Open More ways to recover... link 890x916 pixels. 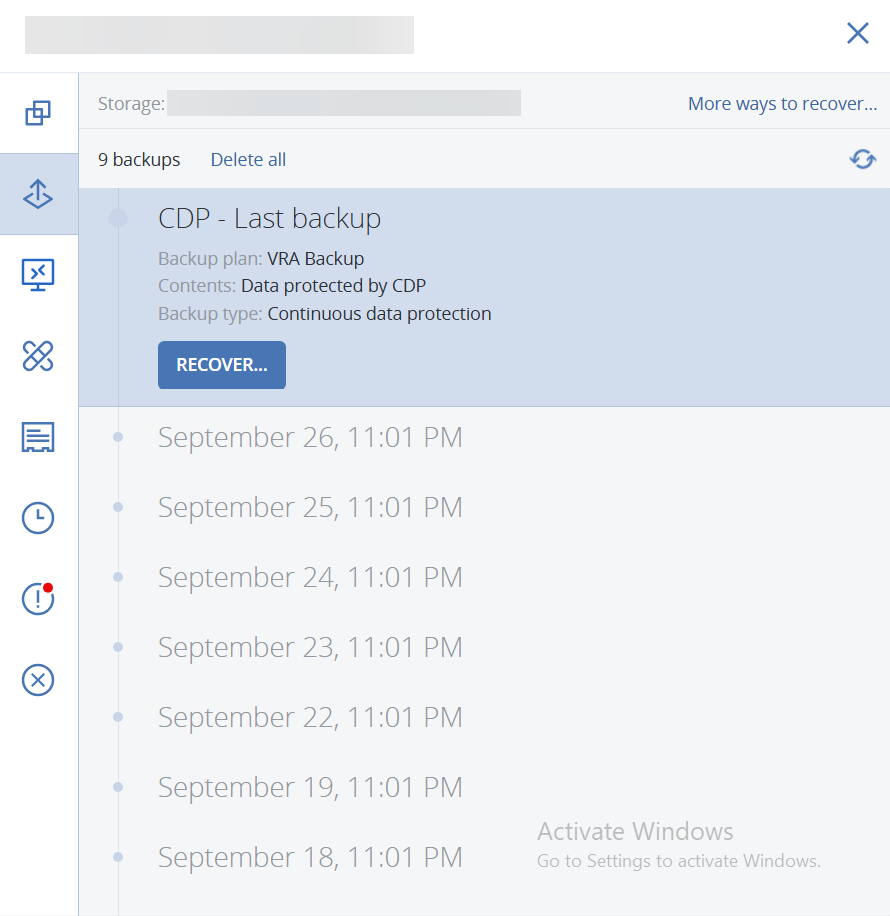point(782,104)
